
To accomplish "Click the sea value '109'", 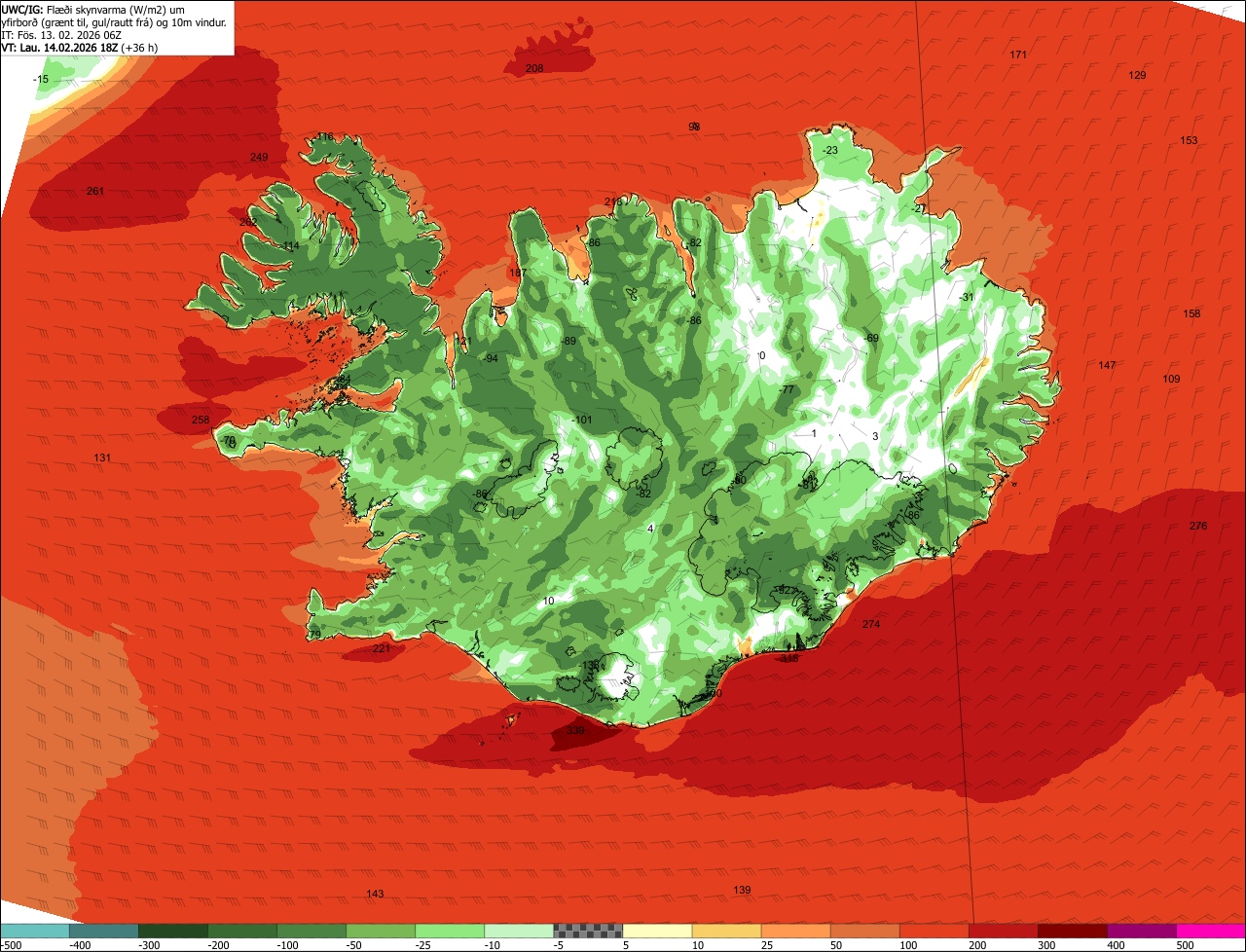I will pos(1171,379).
